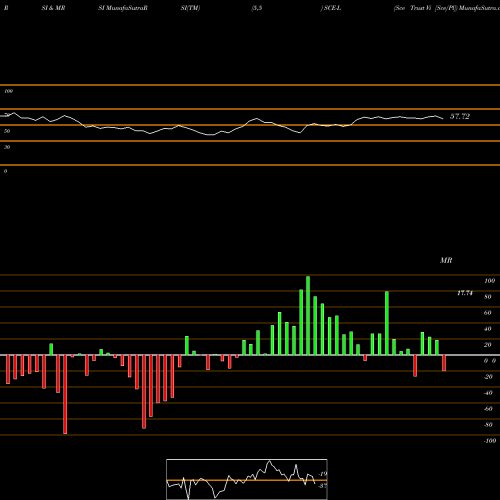Click the tallest green histogram bar
This screenshot has width=500, height=500.
[x=308, y=315]
